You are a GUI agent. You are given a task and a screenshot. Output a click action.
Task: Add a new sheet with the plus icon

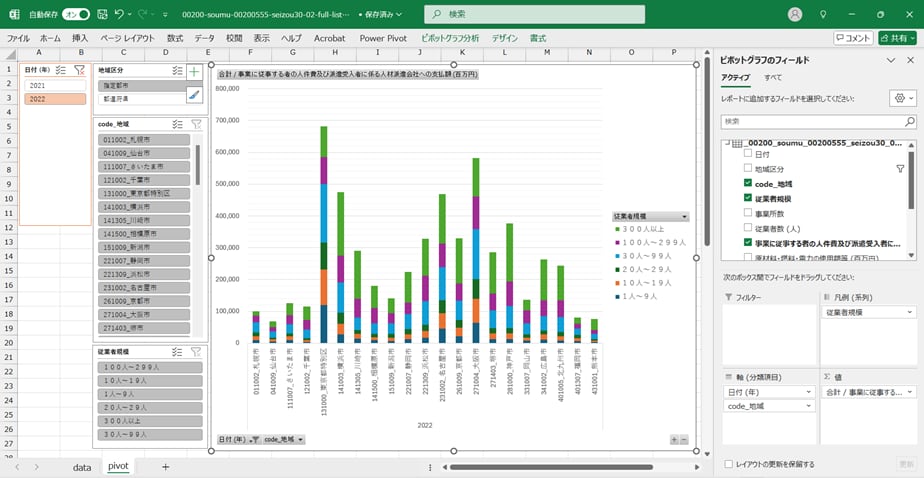(166, 466)
